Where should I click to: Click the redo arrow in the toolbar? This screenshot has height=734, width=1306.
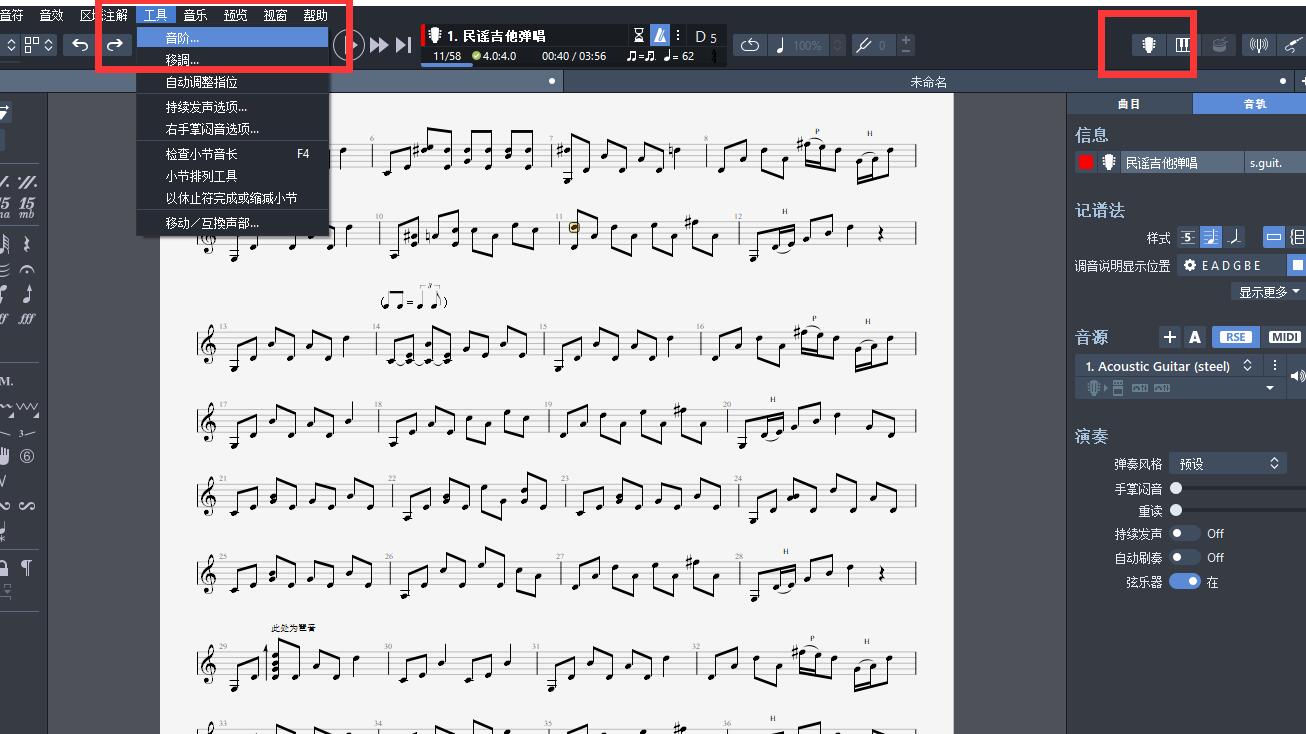coord(115,45)
